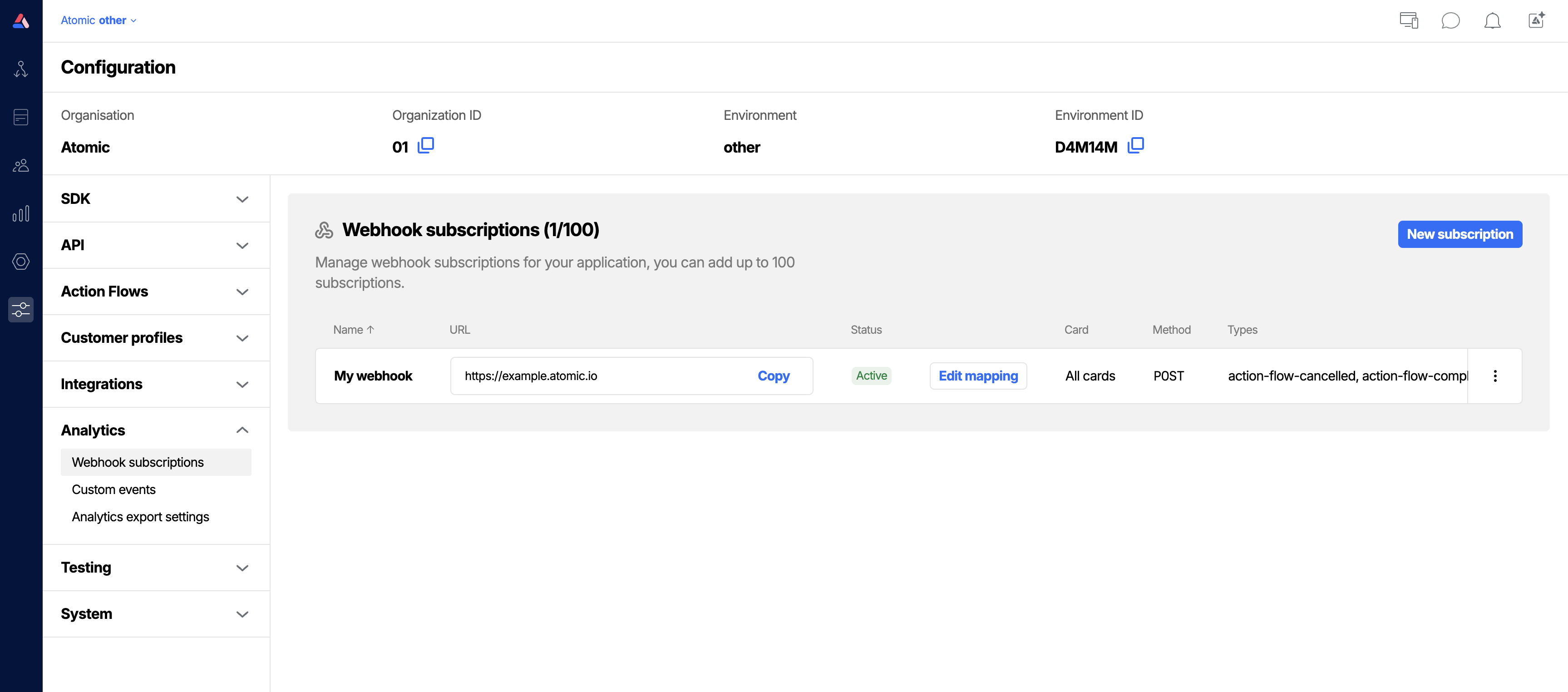Click the AI assistant icon at top right
1568x692 pixels.
pyautogui.click(x=1536, y=20)
